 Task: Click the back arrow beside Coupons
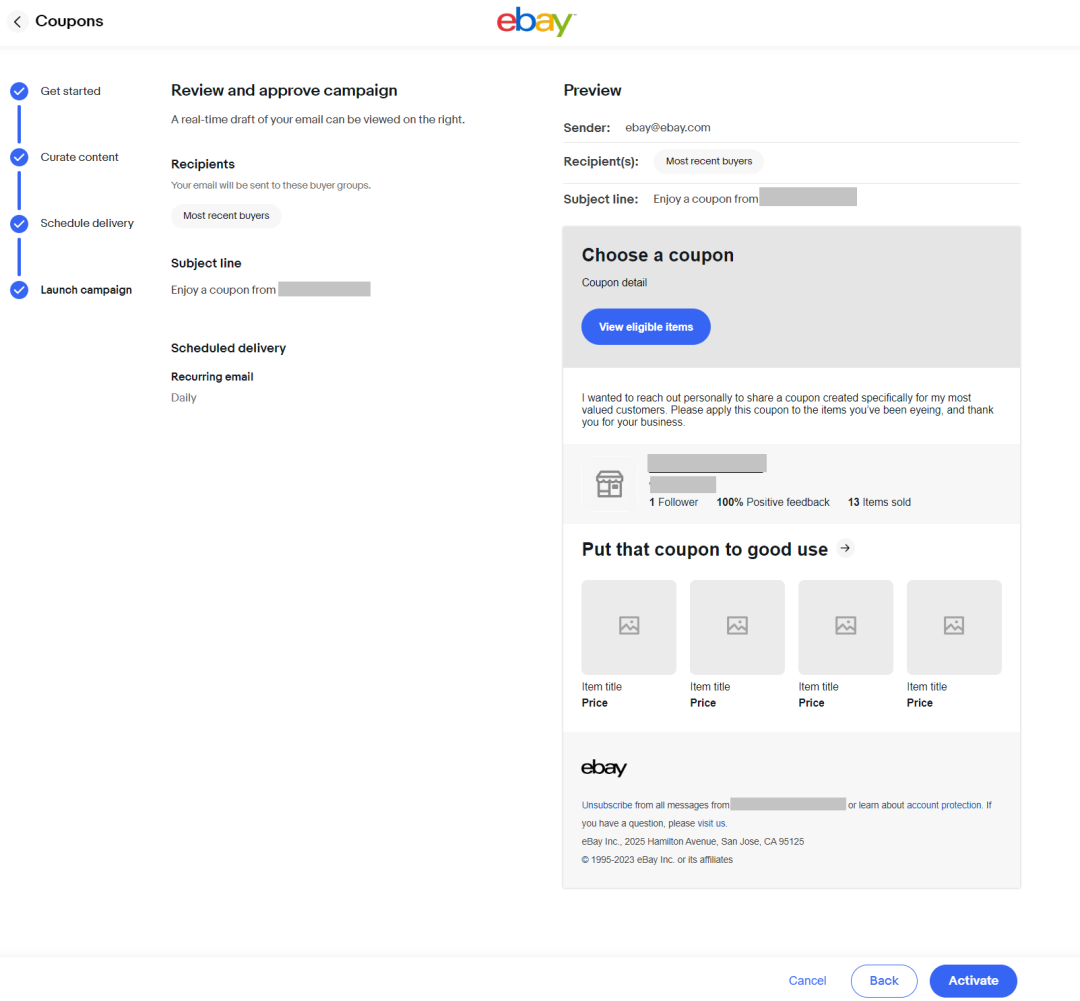pos(16,21)
